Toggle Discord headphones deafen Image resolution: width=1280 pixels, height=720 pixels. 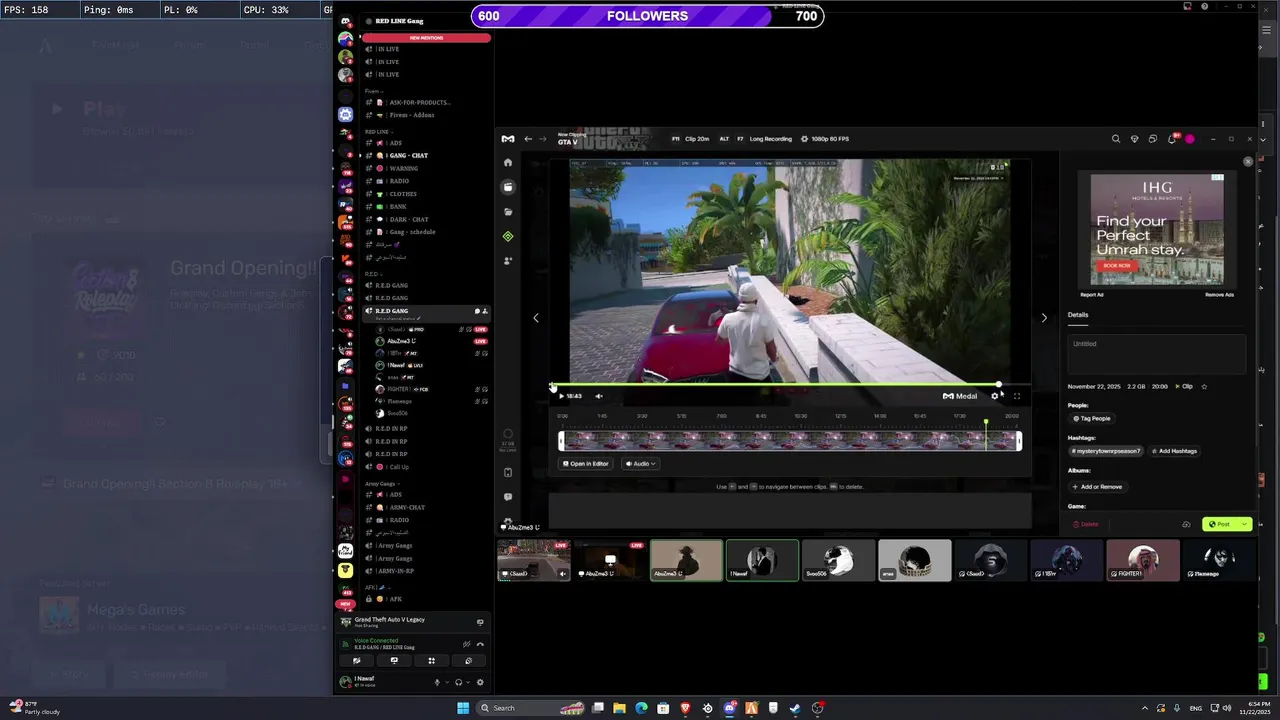tap(458, 683)
